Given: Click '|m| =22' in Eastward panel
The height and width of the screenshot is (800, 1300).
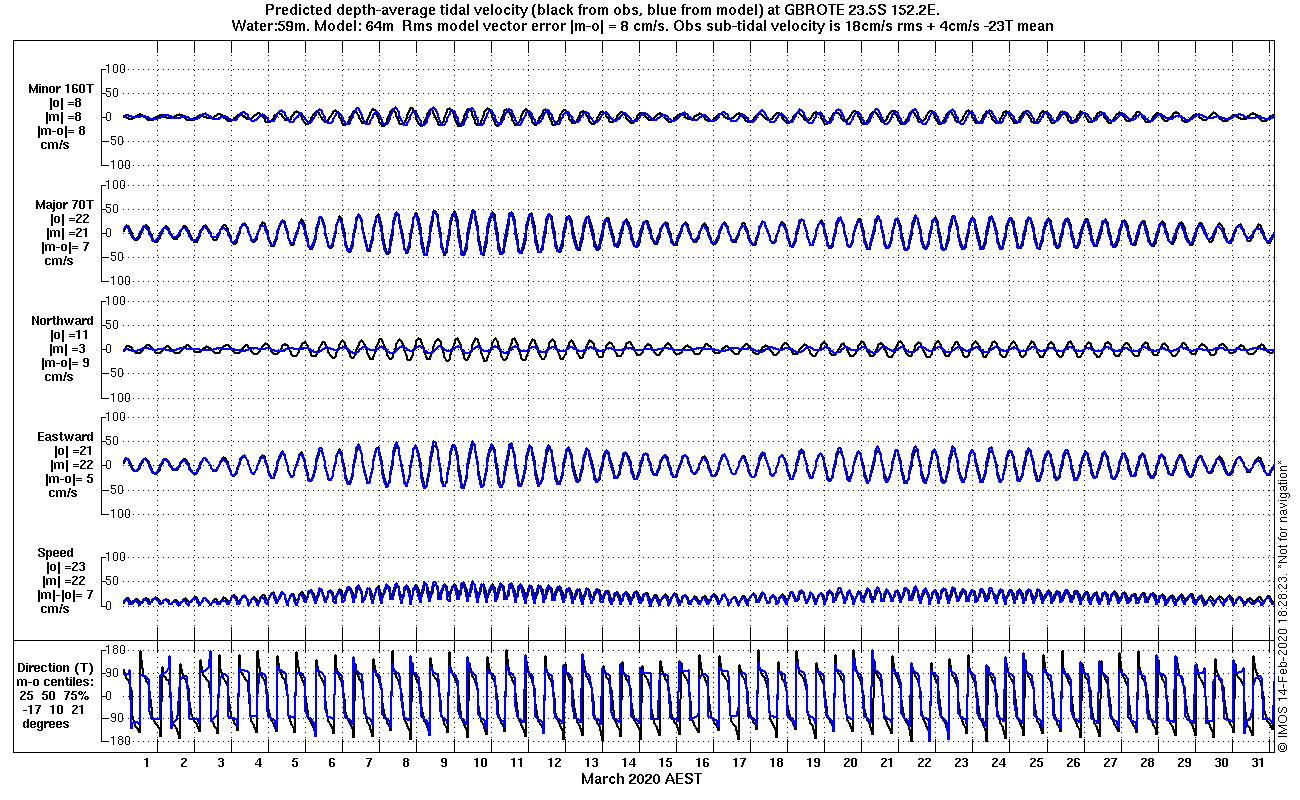Looking at the screenshot, I should 72,465.
